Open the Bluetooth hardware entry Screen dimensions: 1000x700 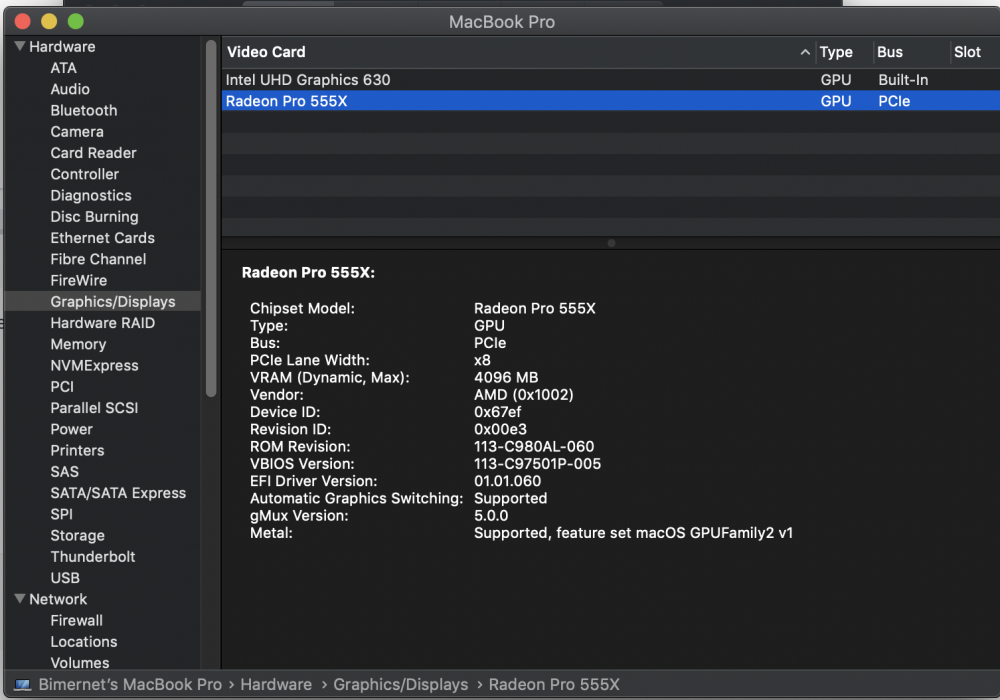[x=84, y=110]
